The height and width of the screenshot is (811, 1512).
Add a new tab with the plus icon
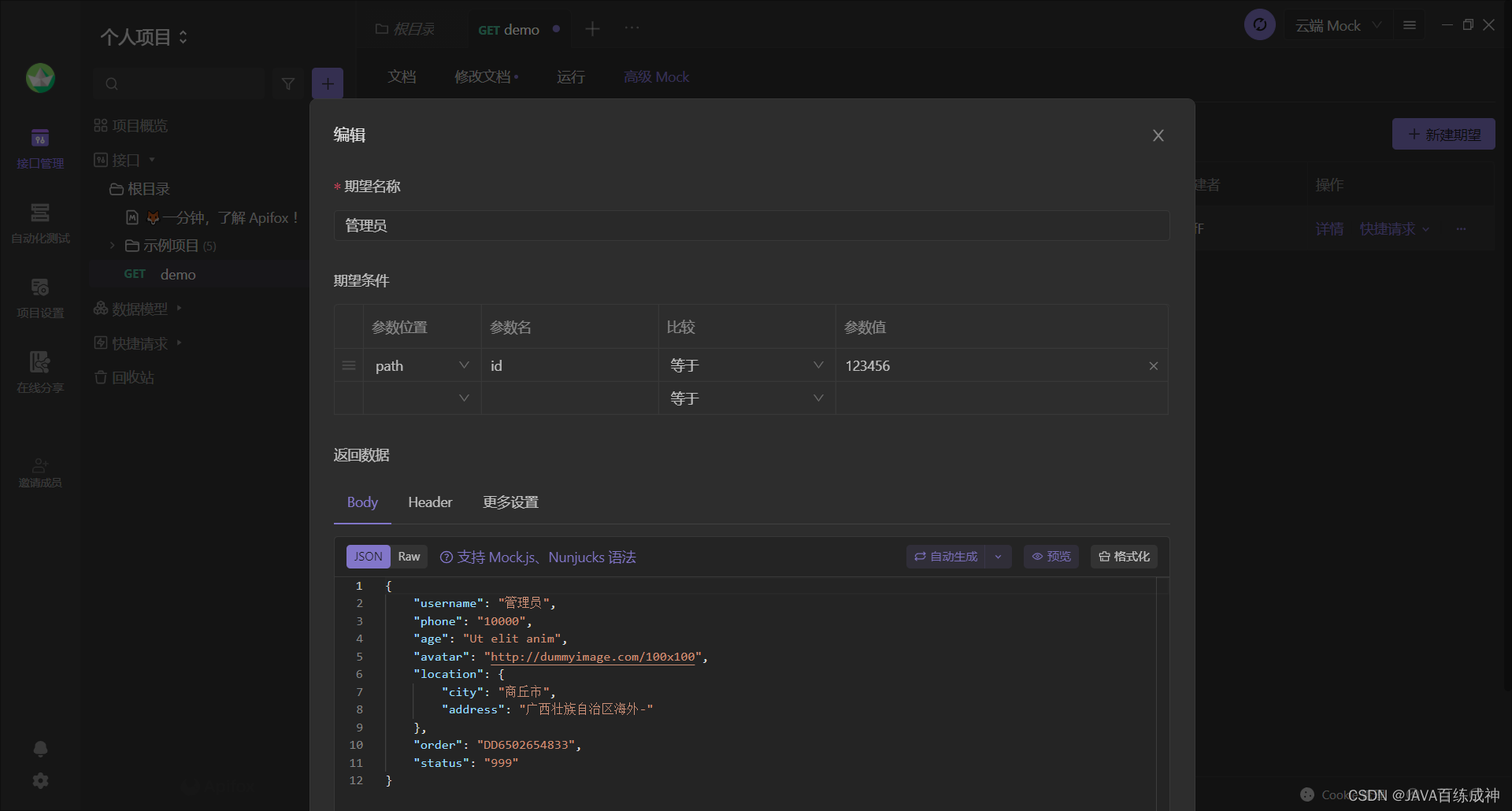click(x=593, y=29)
